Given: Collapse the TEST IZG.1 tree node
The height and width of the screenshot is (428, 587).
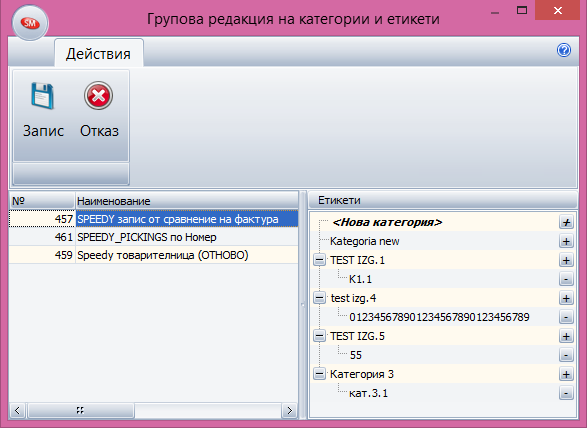Looking at the screenshot, I should click(319, 260).
